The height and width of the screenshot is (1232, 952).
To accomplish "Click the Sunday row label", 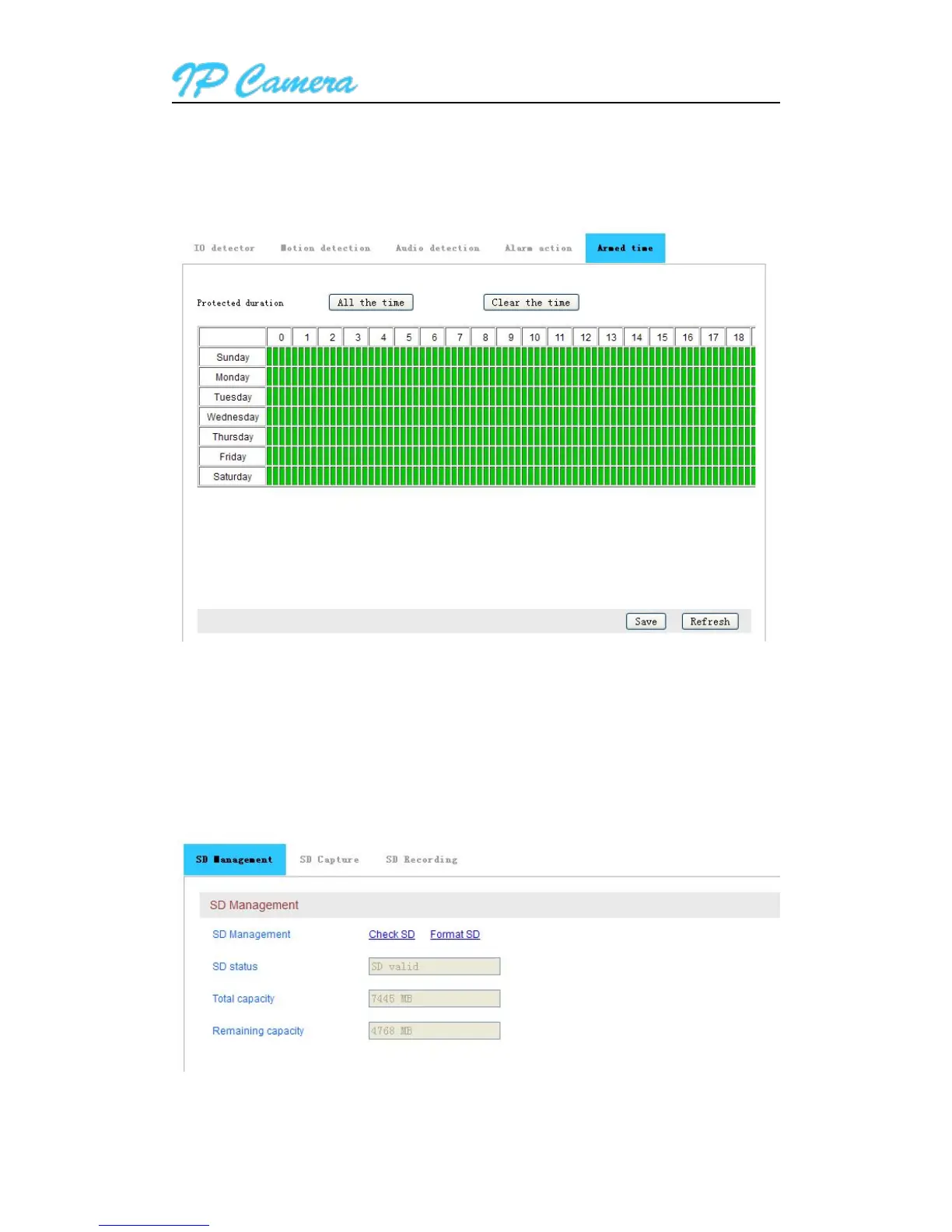I will (x=233, y=357).
